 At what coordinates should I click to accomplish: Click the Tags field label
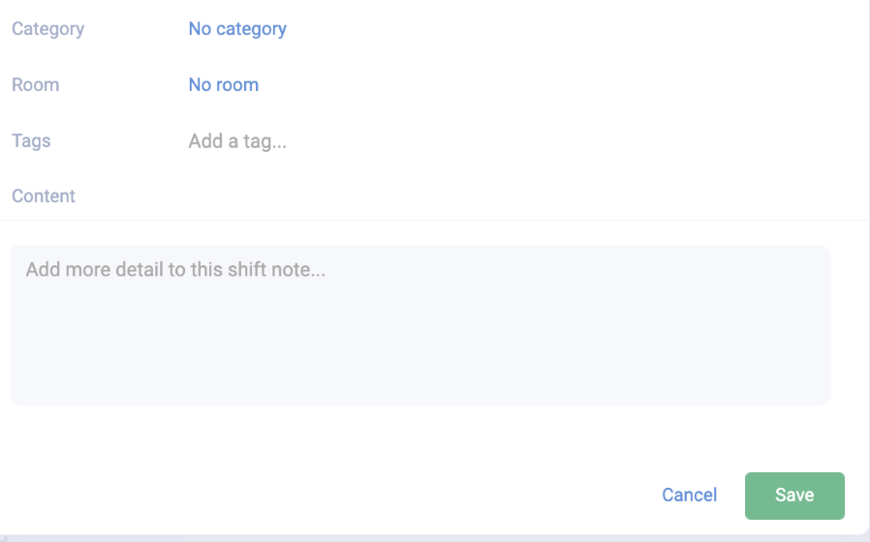pyautogui.click(x=31, y=141)
